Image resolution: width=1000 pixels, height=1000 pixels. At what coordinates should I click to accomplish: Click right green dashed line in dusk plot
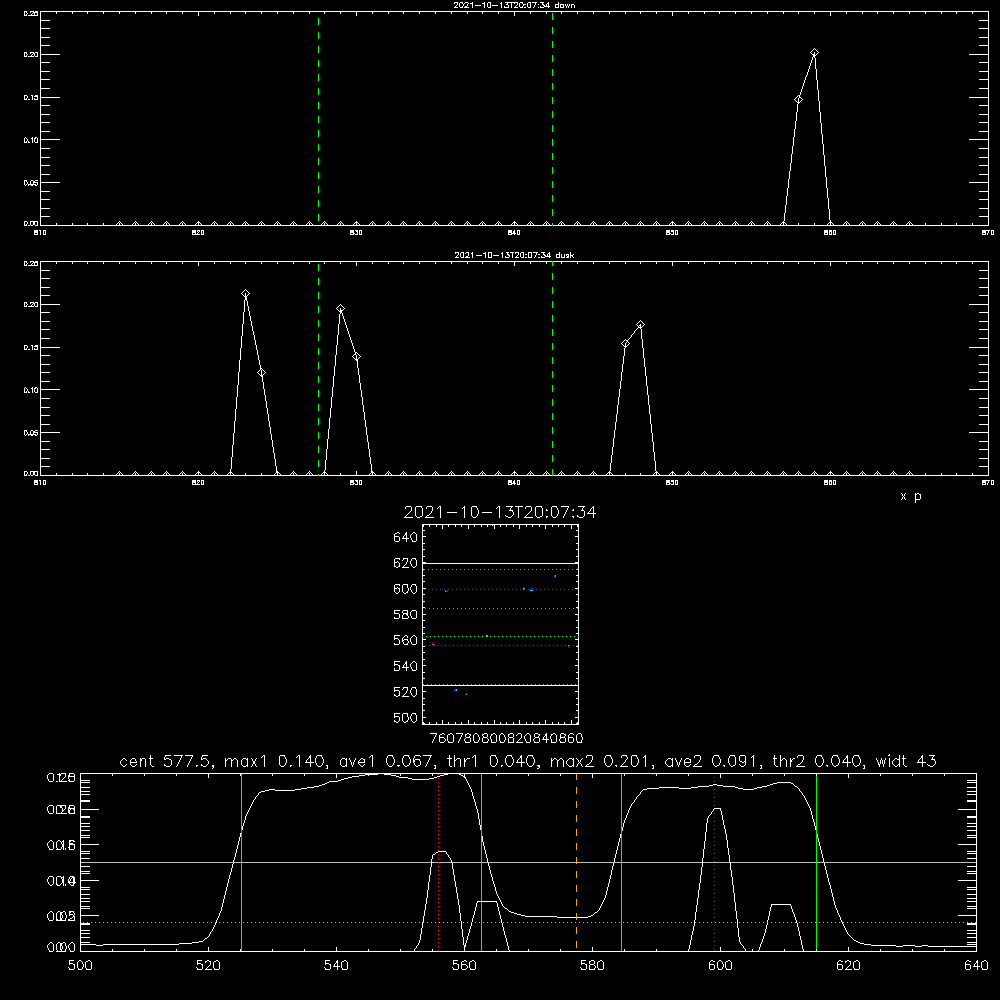click(x=552, y=368)
